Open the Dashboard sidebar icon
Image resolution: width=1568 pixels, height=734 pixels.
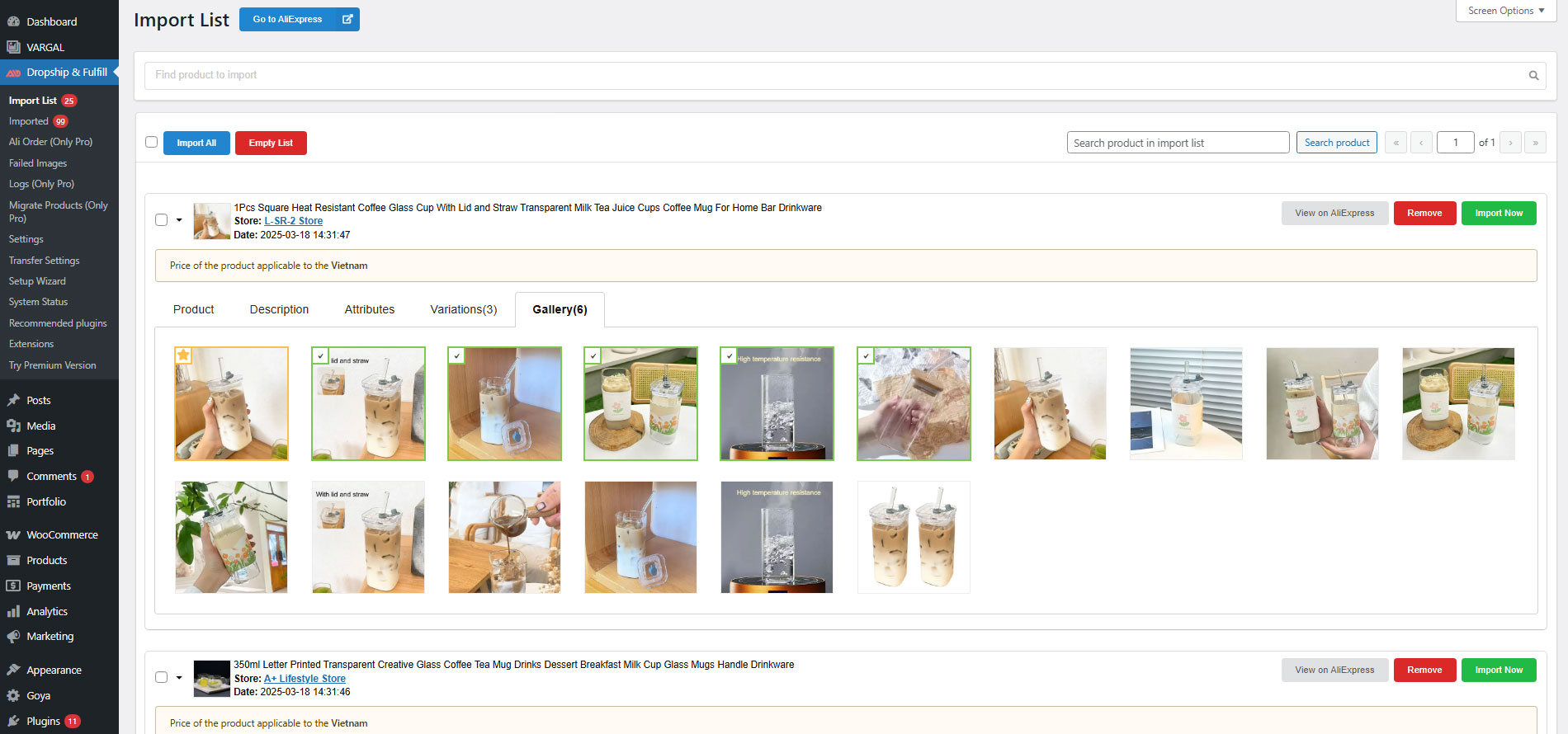click(13, 21)
